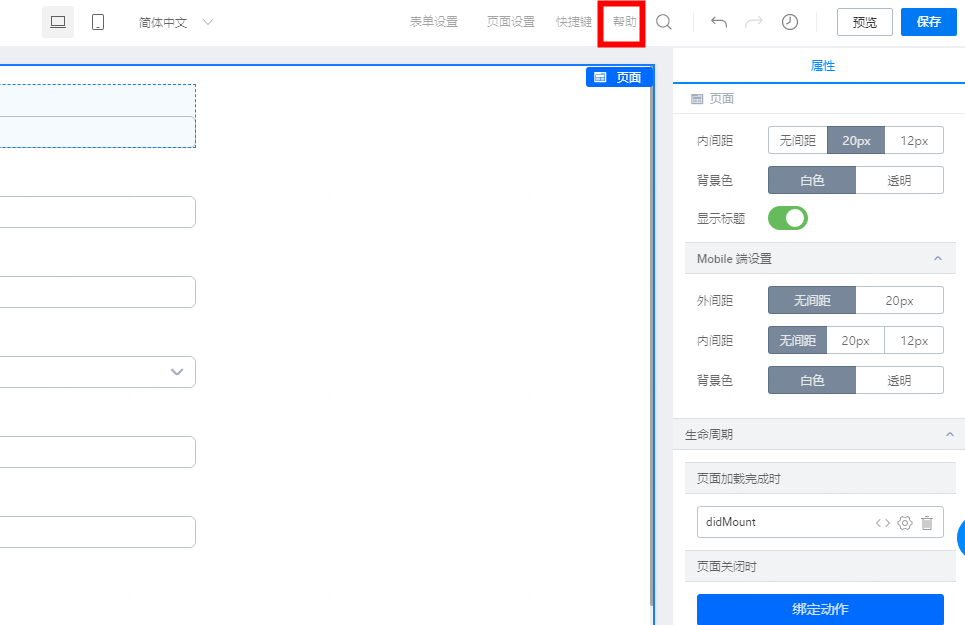The image size is (965, 625).
Task: Switch to desktop preview mode icon
Action: (58, 22)
